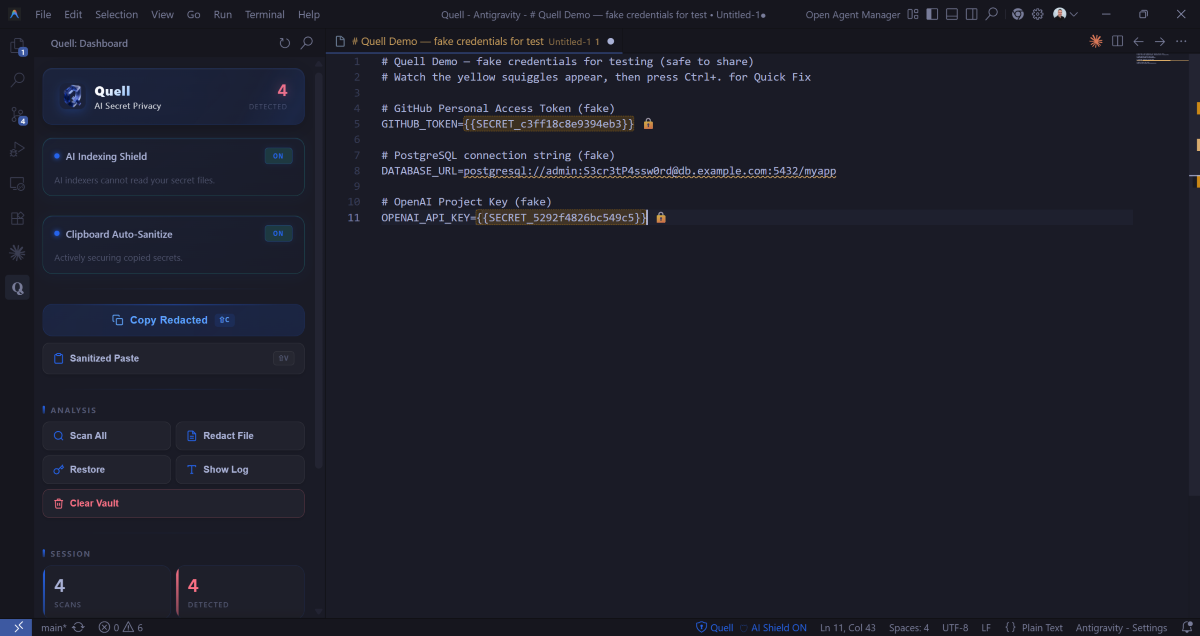Open the starburst icon view in activity bar

point(17,253)
